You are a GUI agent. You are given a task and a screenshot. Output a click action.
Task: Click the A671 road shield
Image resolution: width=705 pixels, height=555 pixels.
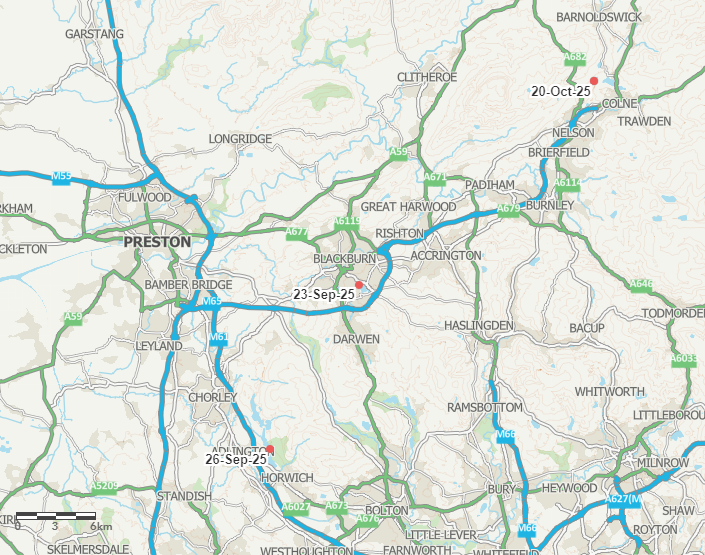point(435,177)
